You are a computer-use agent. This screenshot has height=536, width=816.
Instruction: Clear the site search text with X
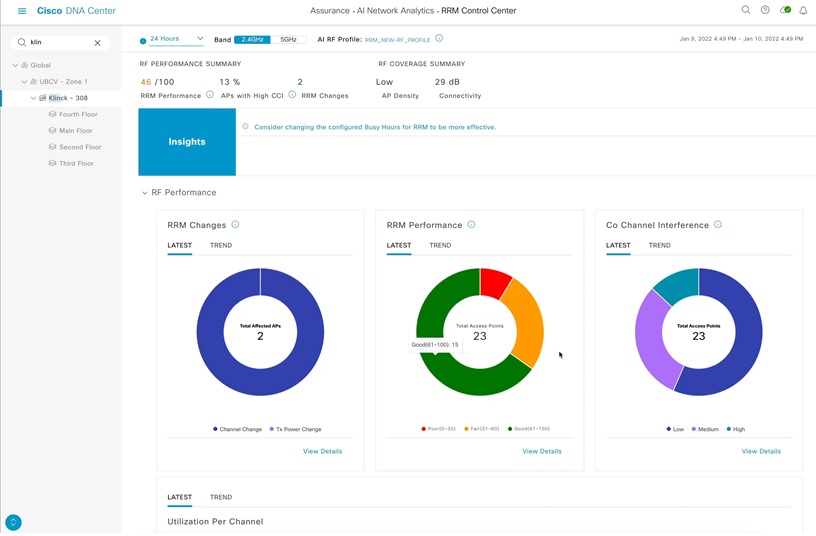[x=97, y=43]
